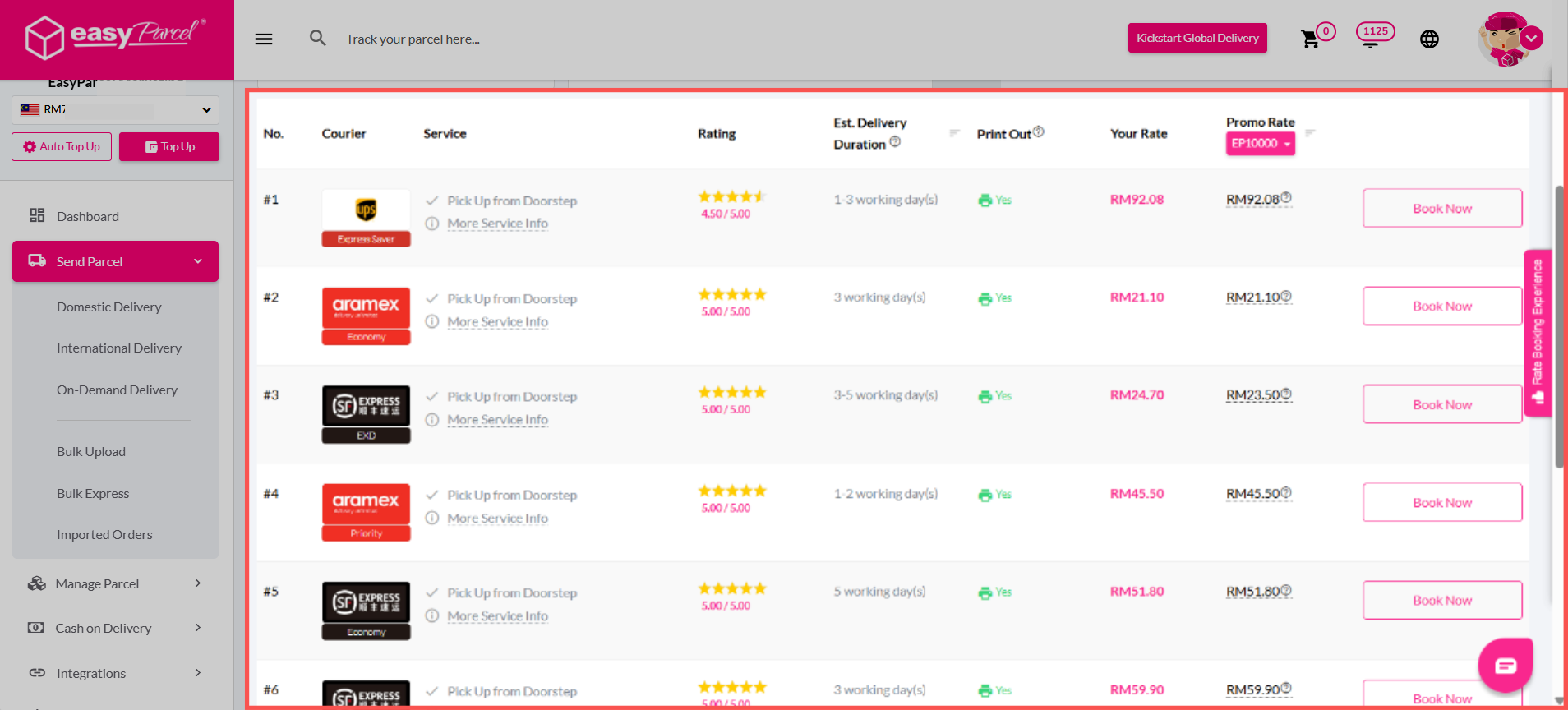This screenshot has width=1568, height=710.
Task: Click the Top Up button
Action: [169, 146]
